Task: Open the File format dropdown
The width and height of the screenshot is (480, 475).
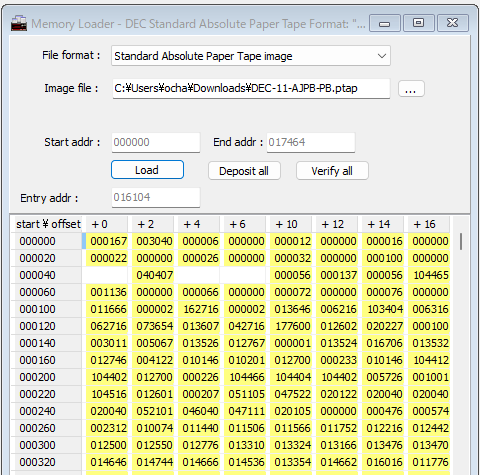Action: (x=251, y=56)
